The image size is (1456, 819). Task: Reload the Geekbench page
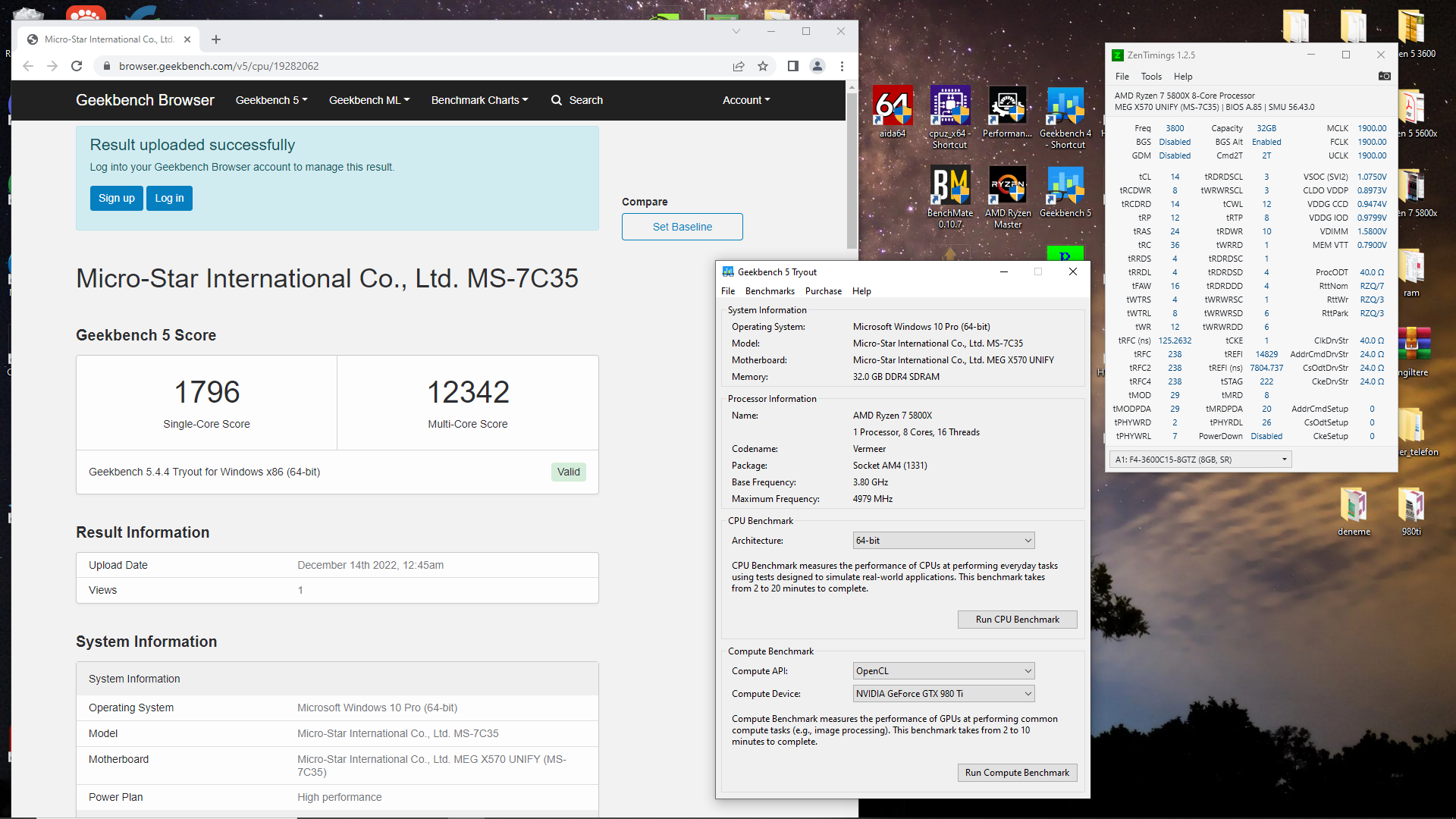click(x=77, y=66)
